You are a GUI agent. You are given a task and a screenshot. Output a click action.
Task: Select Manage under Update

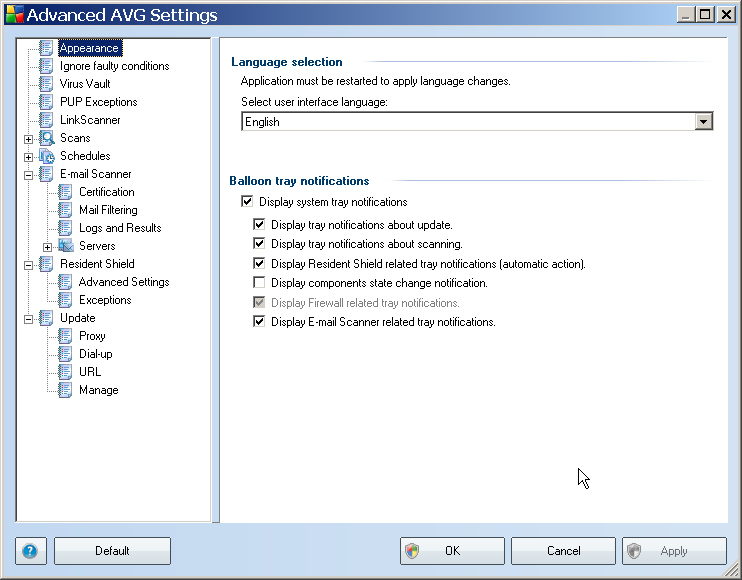pos(98,389)
